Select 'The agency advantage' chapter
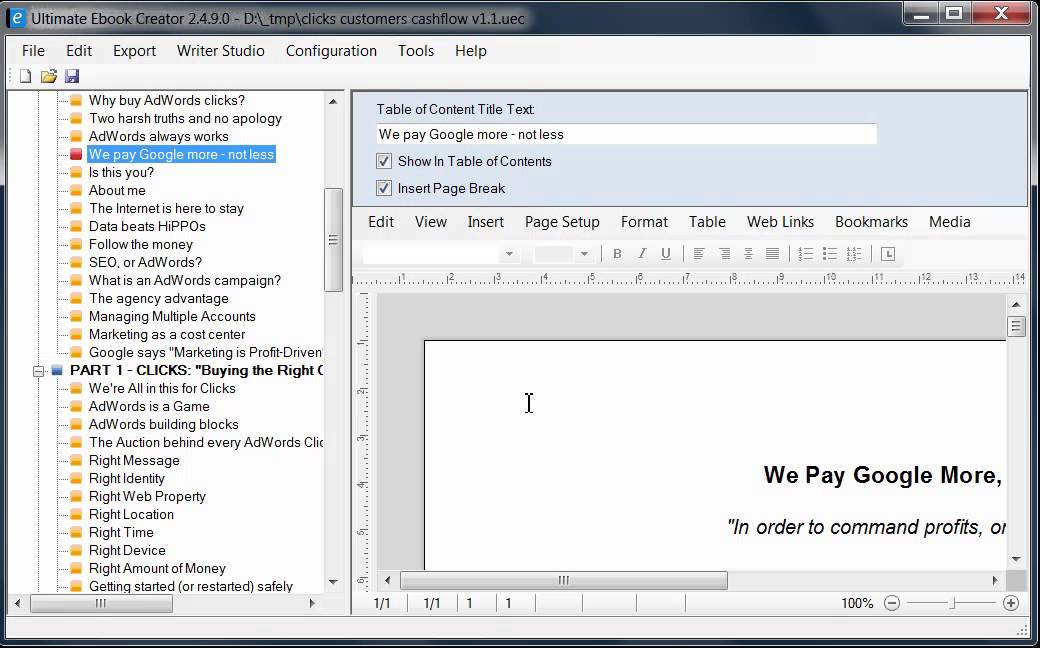1040x648 pixels. (x=159, y=298)
